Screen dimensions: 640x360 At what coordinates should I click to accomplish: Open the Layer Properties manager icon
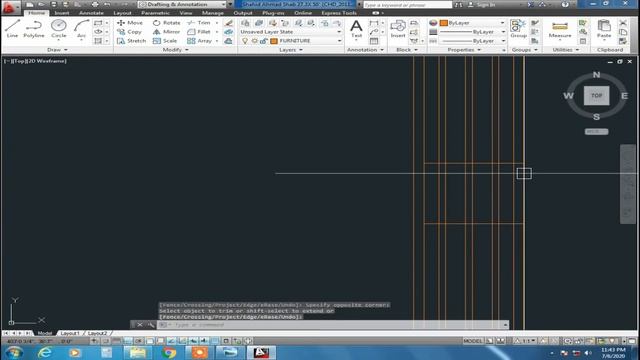(245, 23)
